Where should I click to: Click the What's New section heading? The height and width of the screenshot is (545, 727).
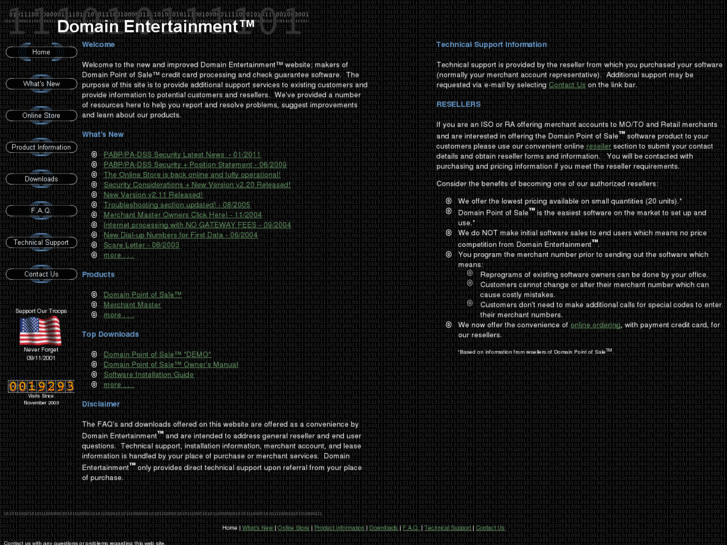[x=102, y=135]
